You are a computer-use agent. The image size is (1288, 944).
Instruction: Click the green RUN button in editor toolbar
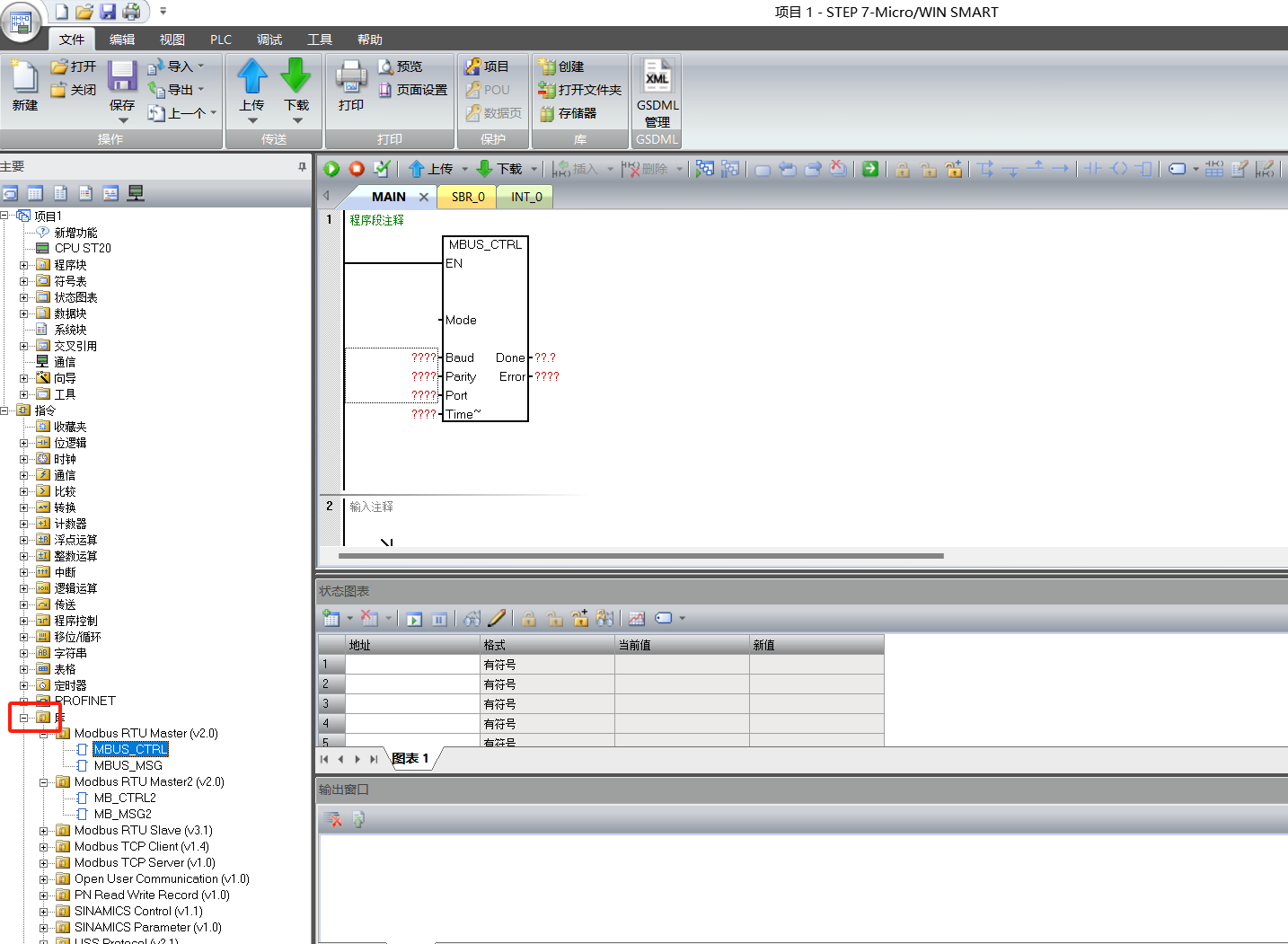331,169
